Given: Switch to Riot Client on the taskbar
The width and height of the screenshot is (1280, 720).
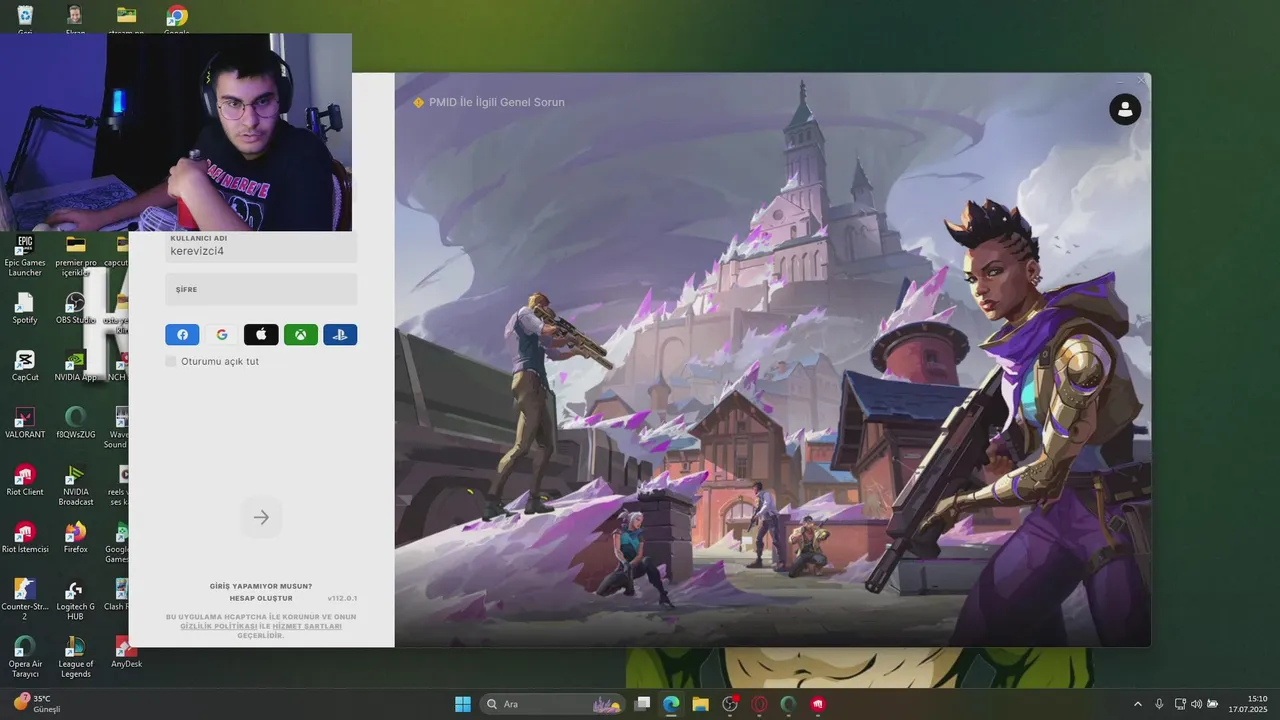Looking at the screenshot, I should (x=818, y=704).
